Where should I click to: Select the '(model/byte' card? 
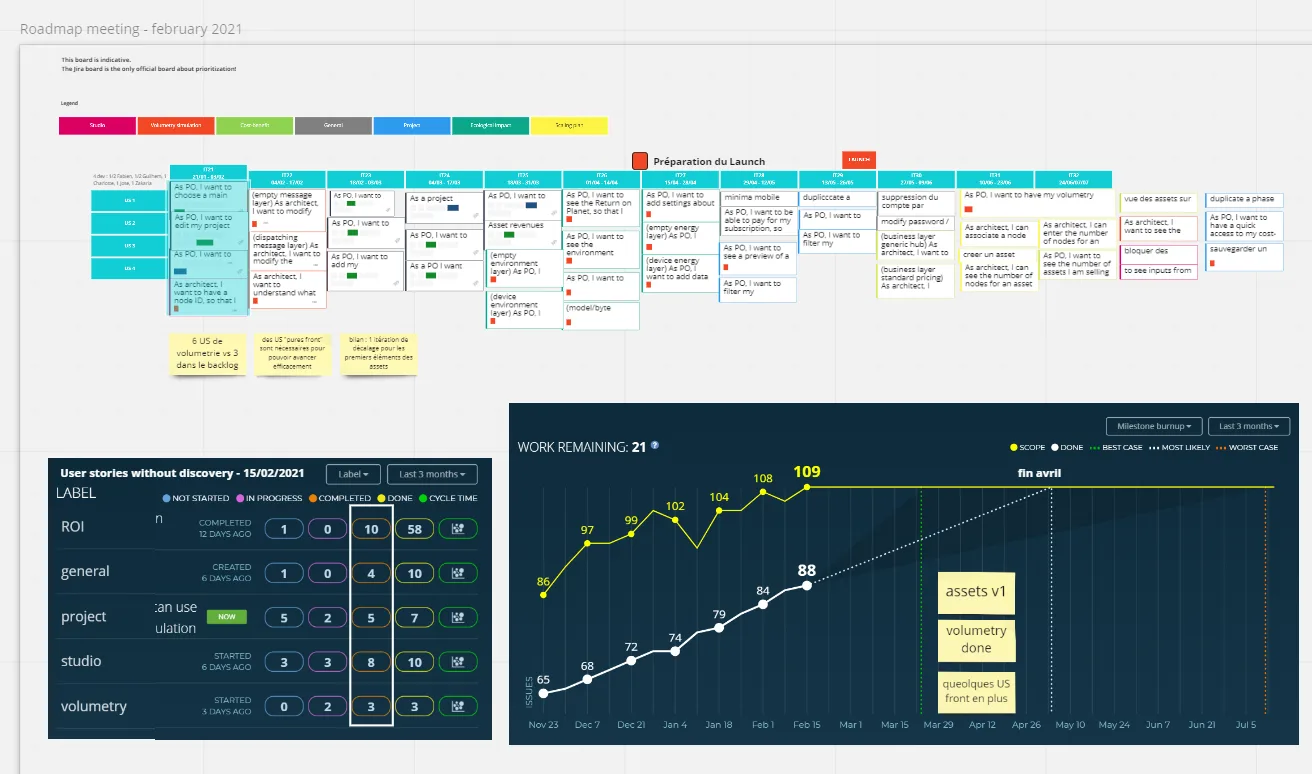click(x=602, y=315)
